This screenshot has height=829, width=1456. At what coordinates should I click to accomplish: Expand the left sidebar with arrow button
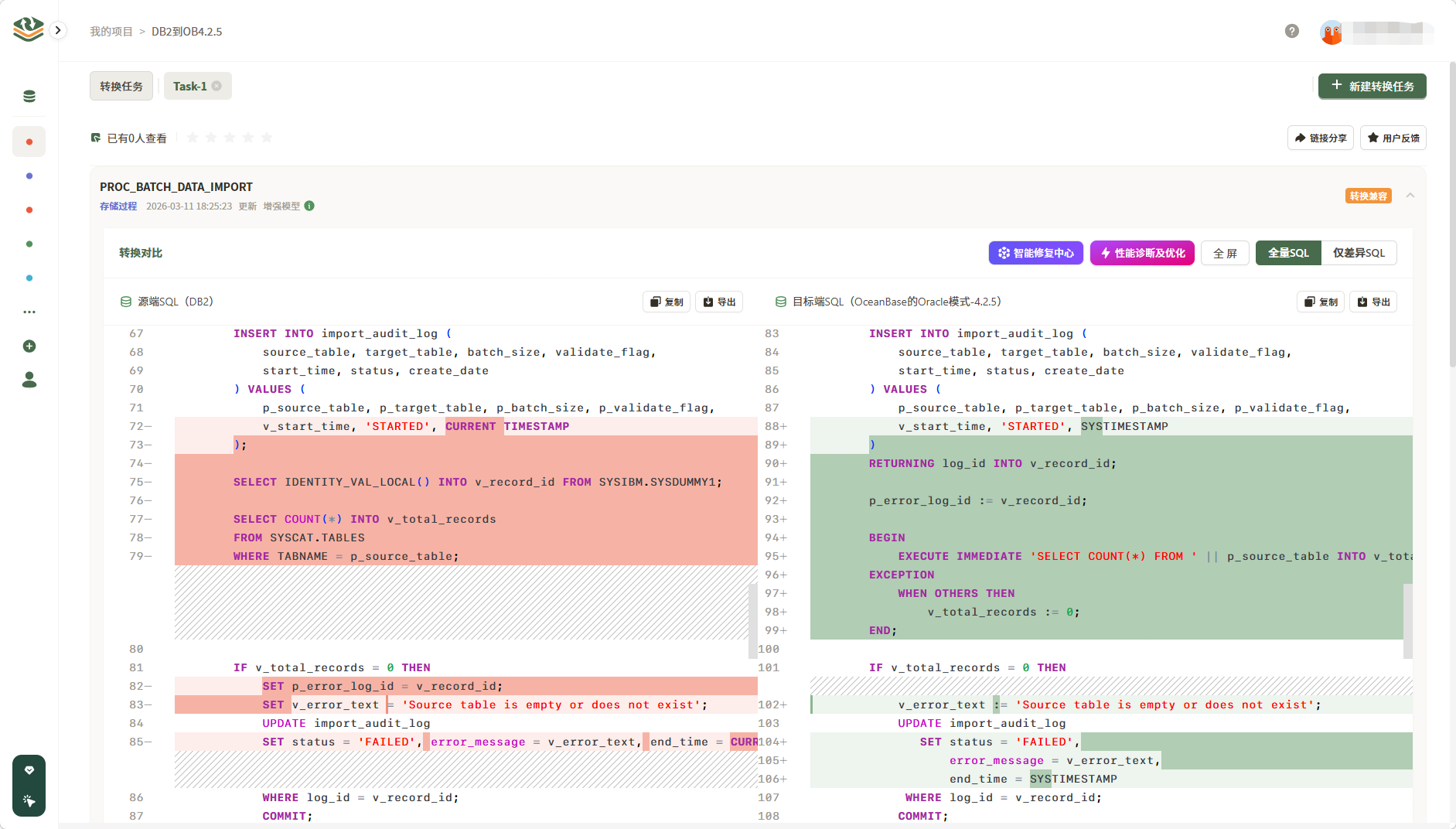click(x=58, y=30)
